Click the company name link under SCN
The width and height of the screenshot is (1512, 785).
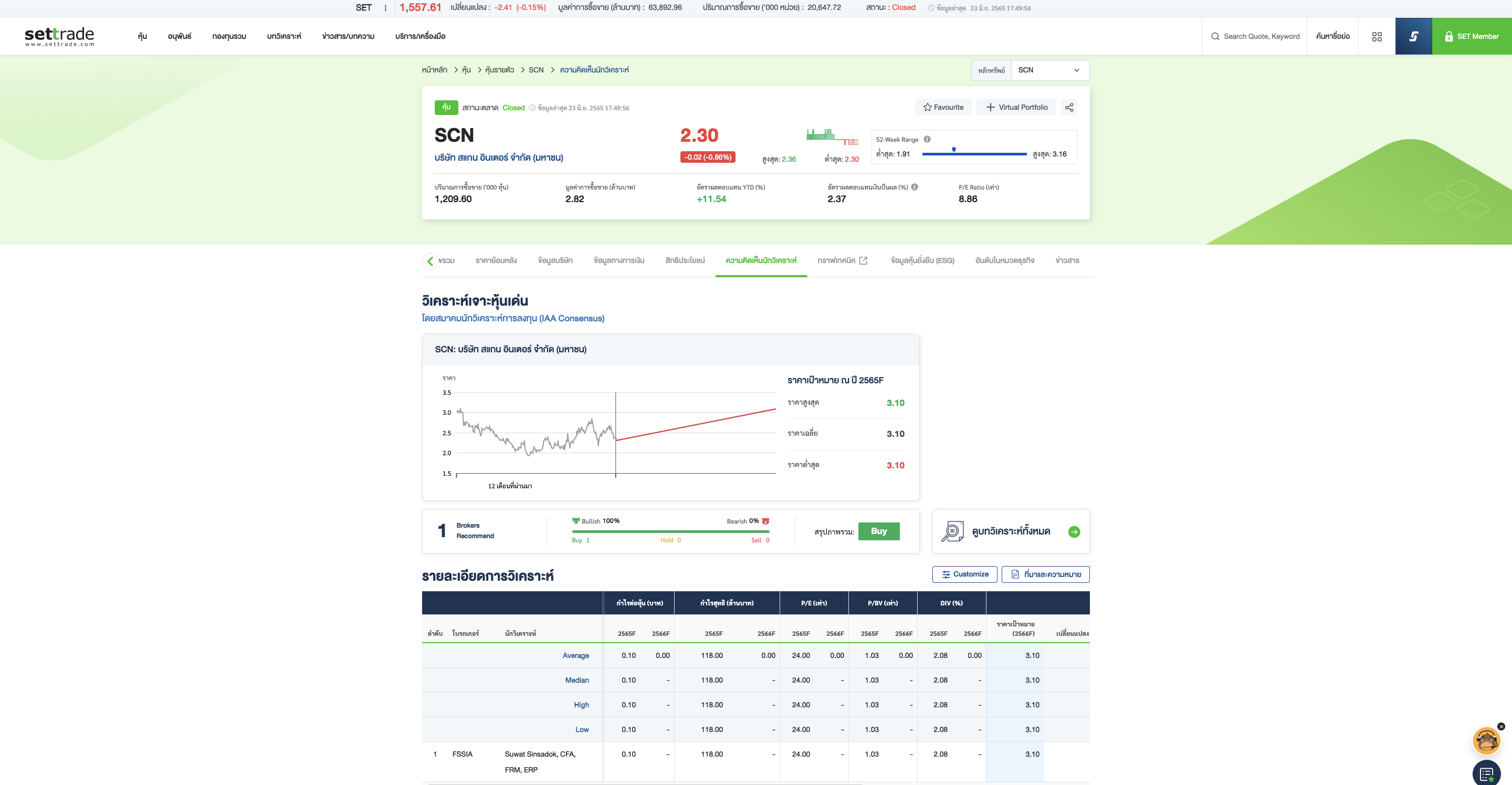click(x=498, y=158)
